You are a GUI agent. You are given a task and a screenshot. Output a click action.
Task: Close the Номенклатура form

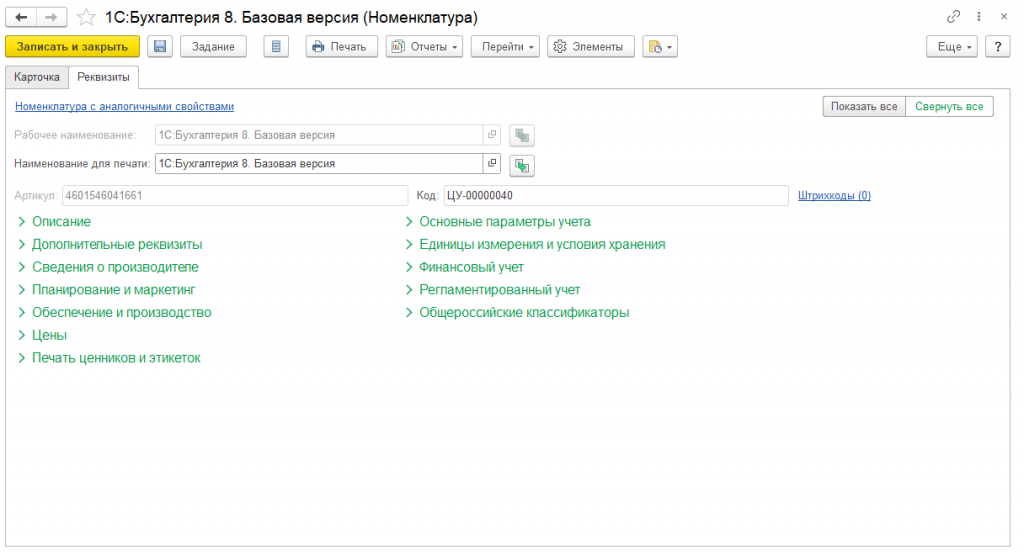coord(1004,17)
